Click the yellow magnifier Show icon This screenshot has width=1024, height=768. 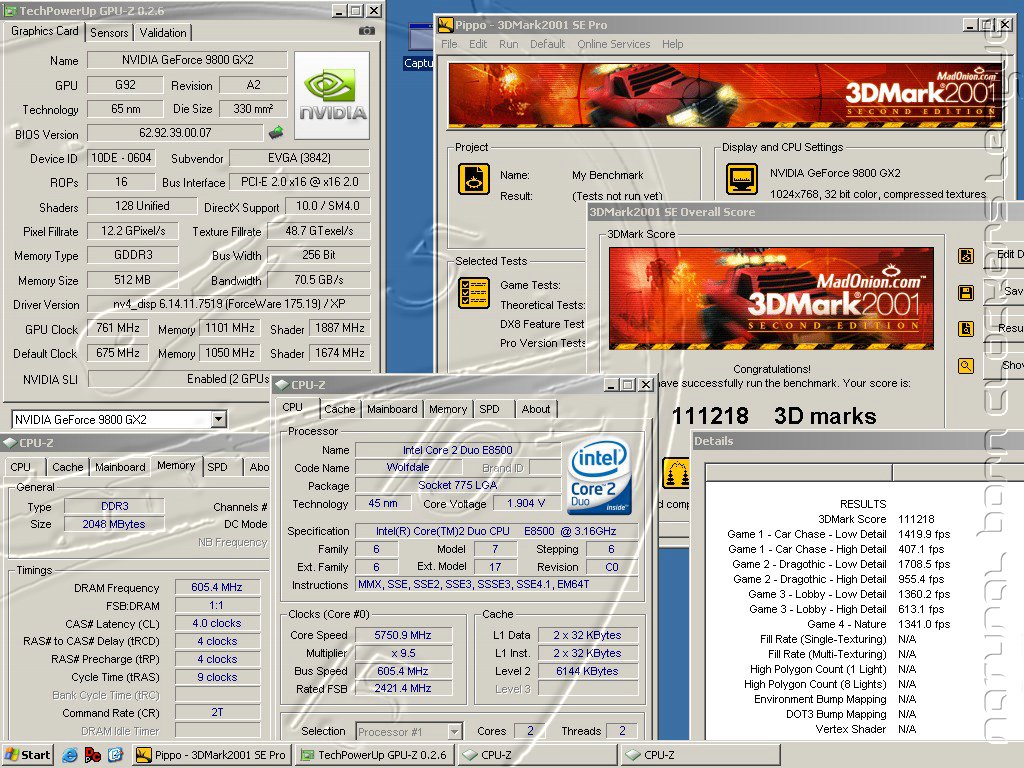[966, 366]
